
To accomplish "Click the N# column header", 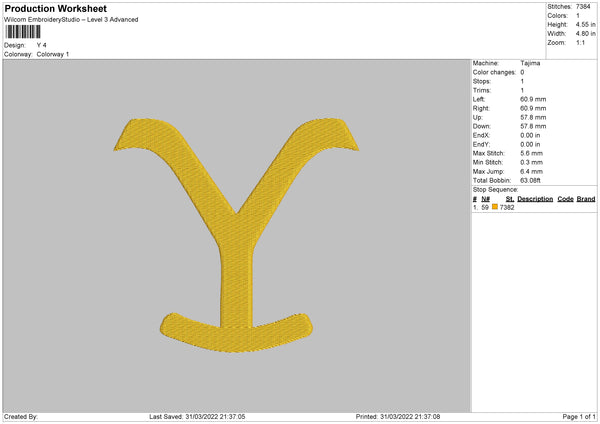I will tap(486, 199).
